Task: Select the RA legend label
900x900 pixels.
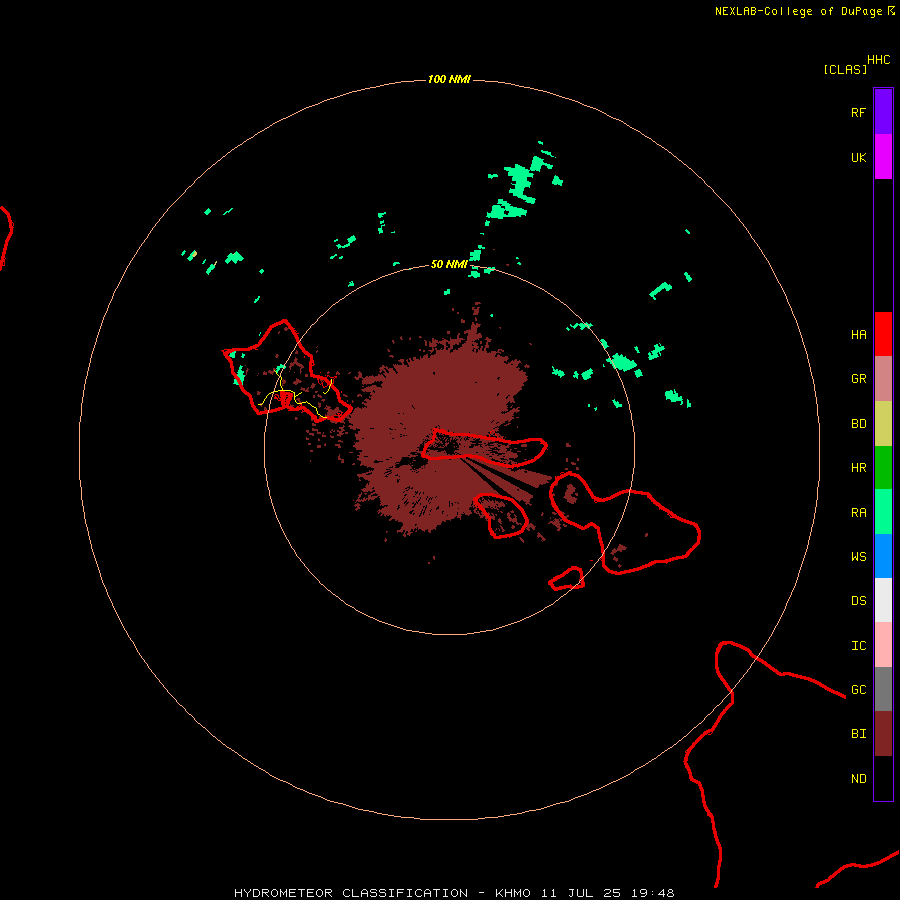Action: 858,513
